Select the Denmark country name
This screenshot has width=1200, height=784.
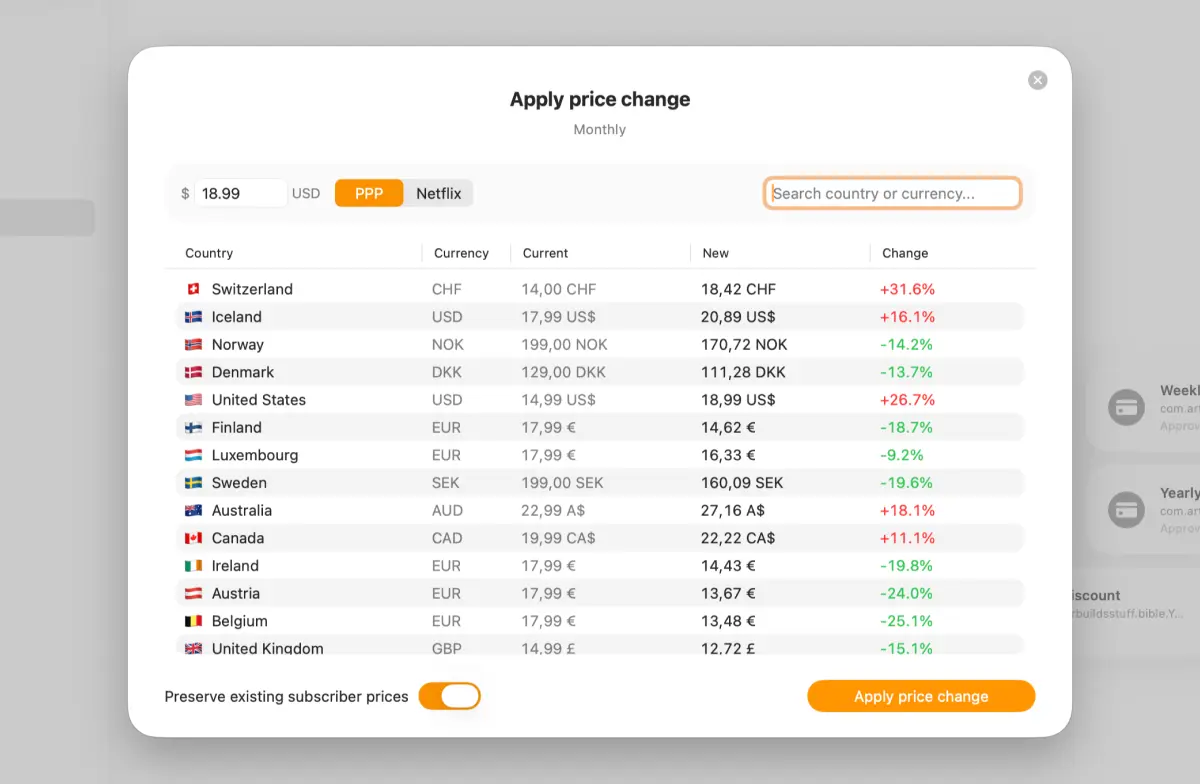point(243,372)
